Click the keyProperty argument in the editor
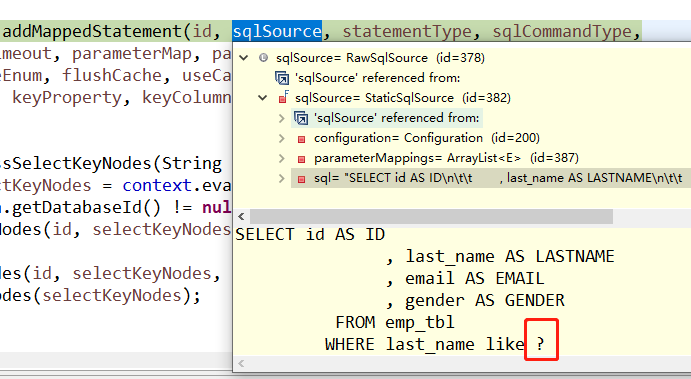 click(67, 97)
